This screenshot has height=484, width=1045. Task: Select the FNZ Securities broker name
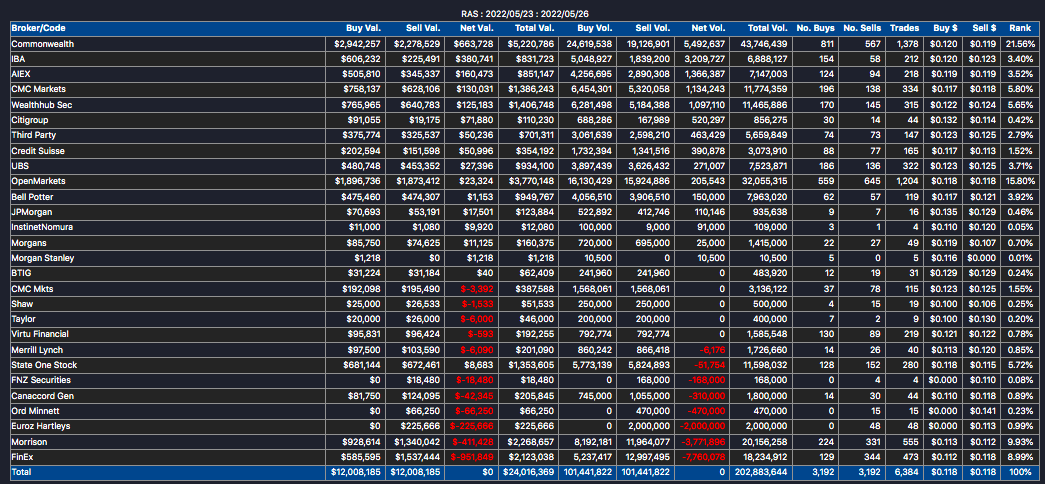click(41, 380)
